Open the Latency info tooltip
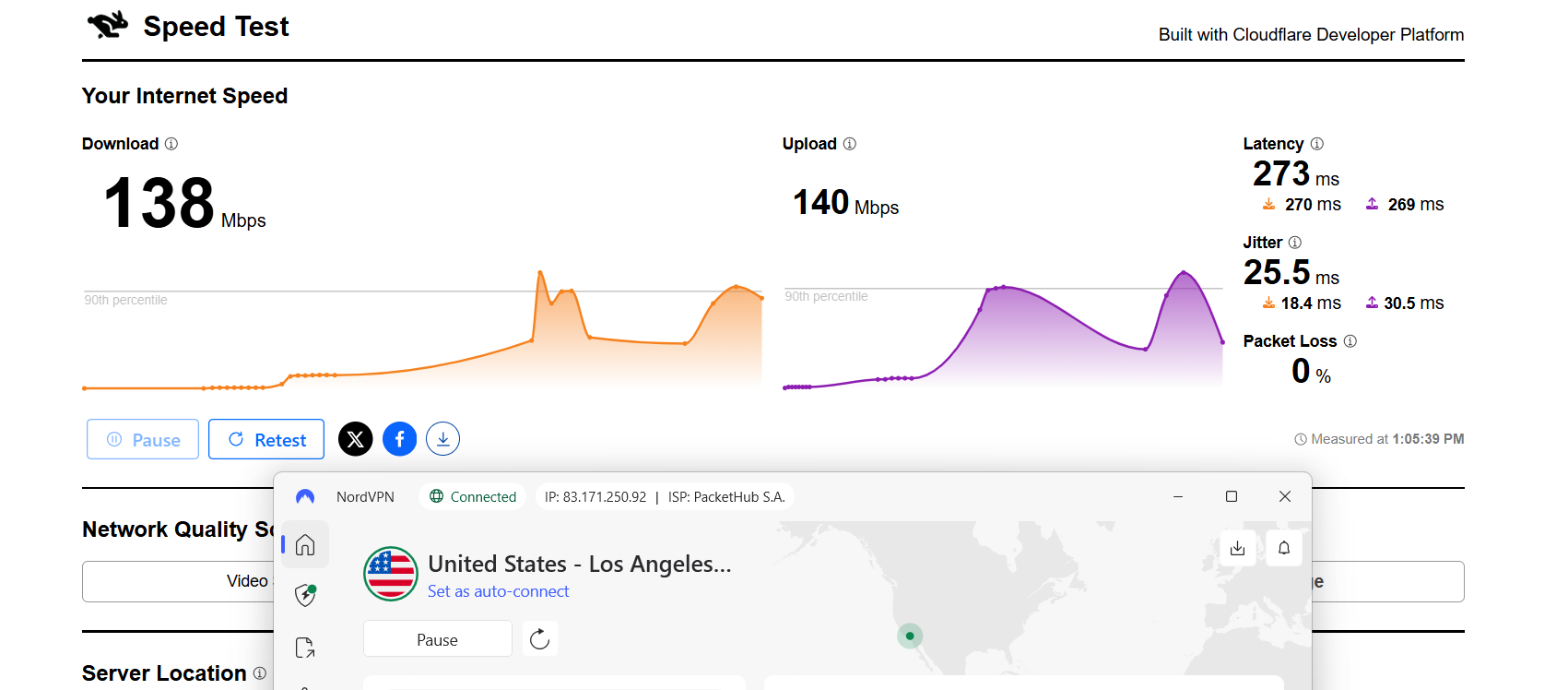 [1317, 144]
